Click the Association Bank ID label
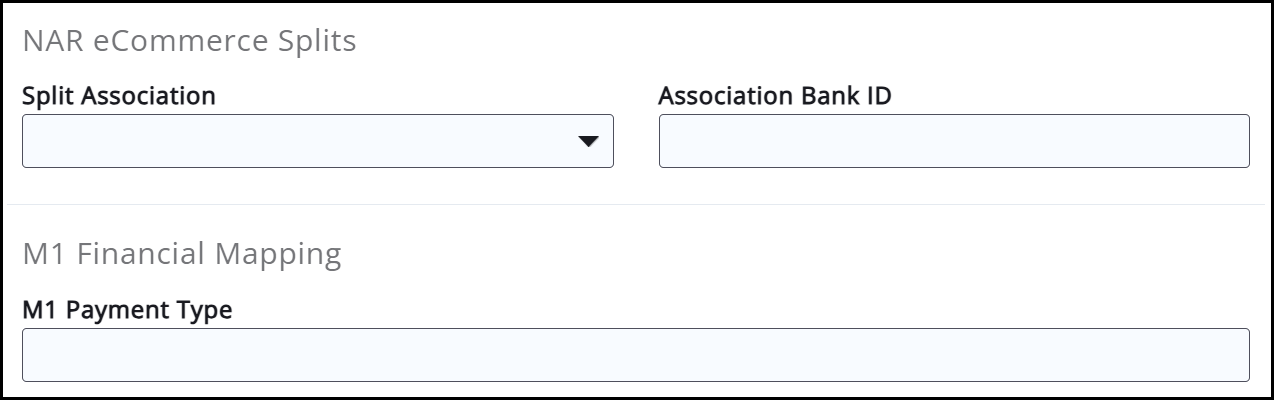The height and width of the screenshot is (400, 1274). point(774,96)
